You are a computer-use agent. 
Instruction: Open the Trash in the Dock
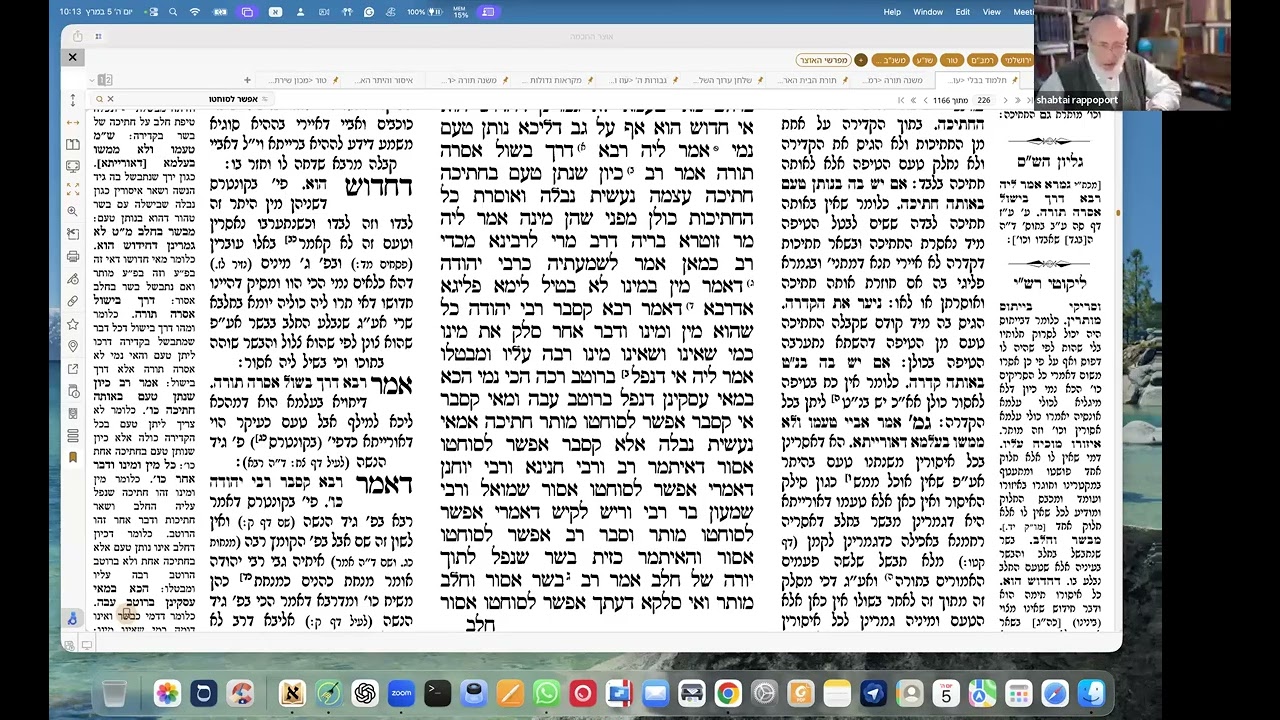(115, 693)
